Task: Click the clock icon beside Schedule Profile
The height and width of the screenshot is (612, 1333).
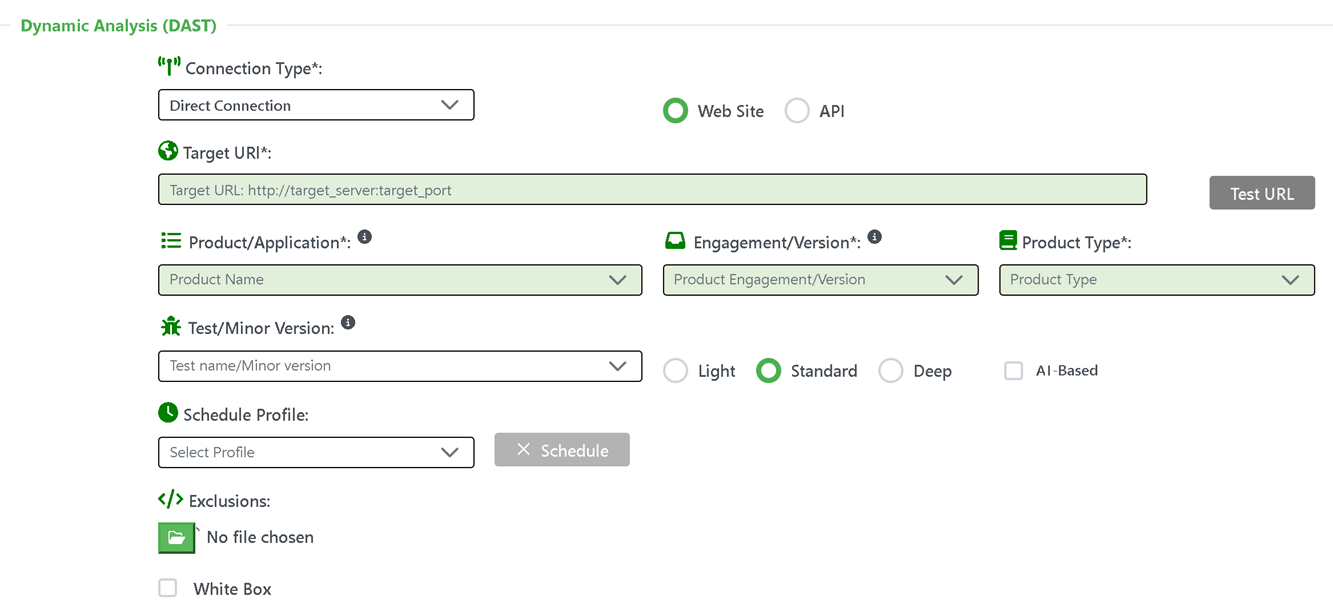Action: [x=168, y=413]
